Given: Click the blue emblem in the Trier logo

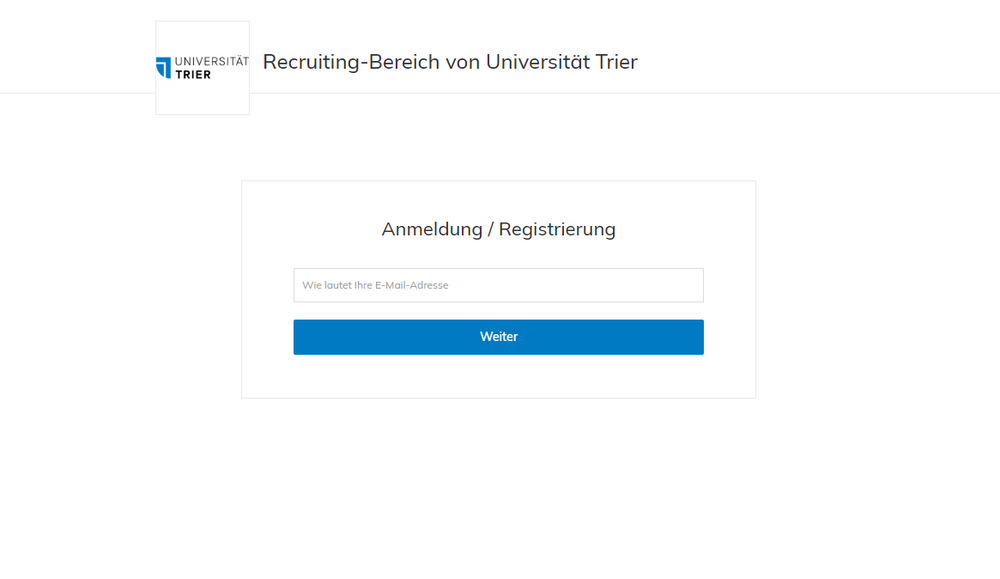Looking at the screenshot, I should point(163,68).
